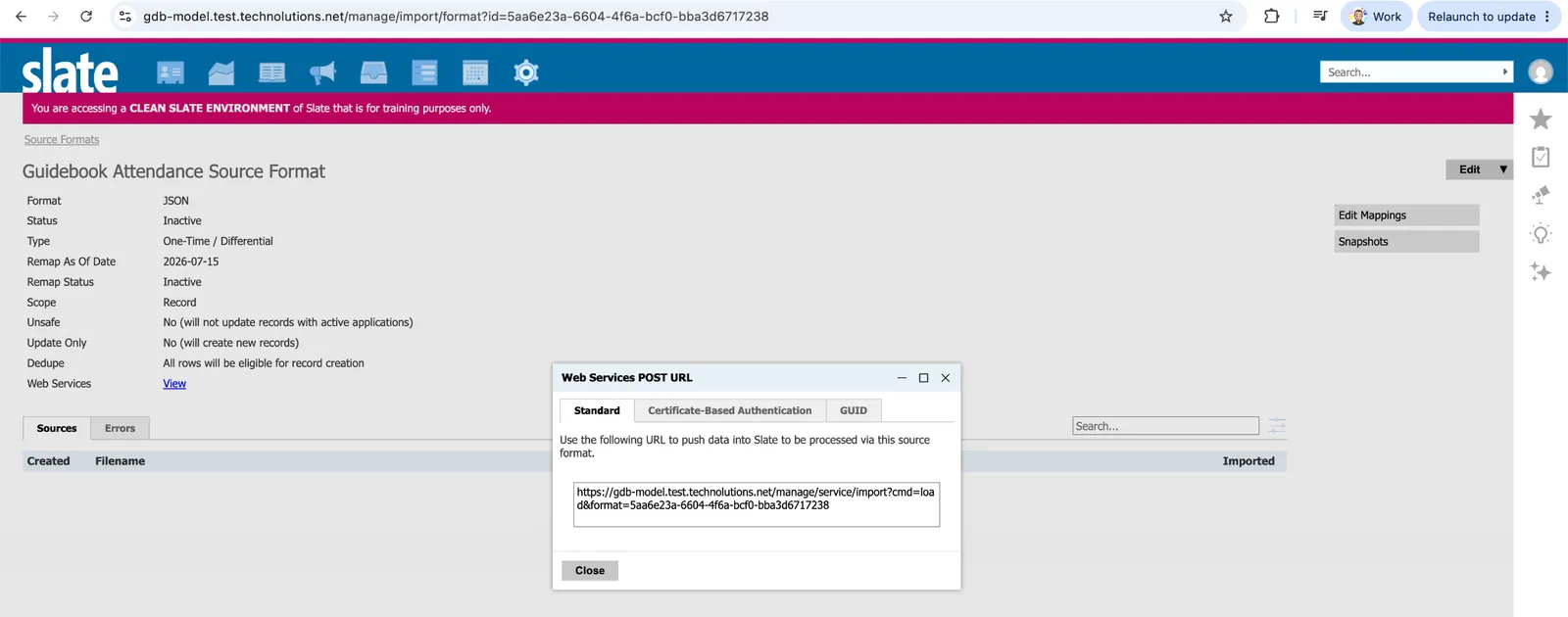Open the user profile avatar
Screen dimensions: 1568x617
(x=1541, y=71)
